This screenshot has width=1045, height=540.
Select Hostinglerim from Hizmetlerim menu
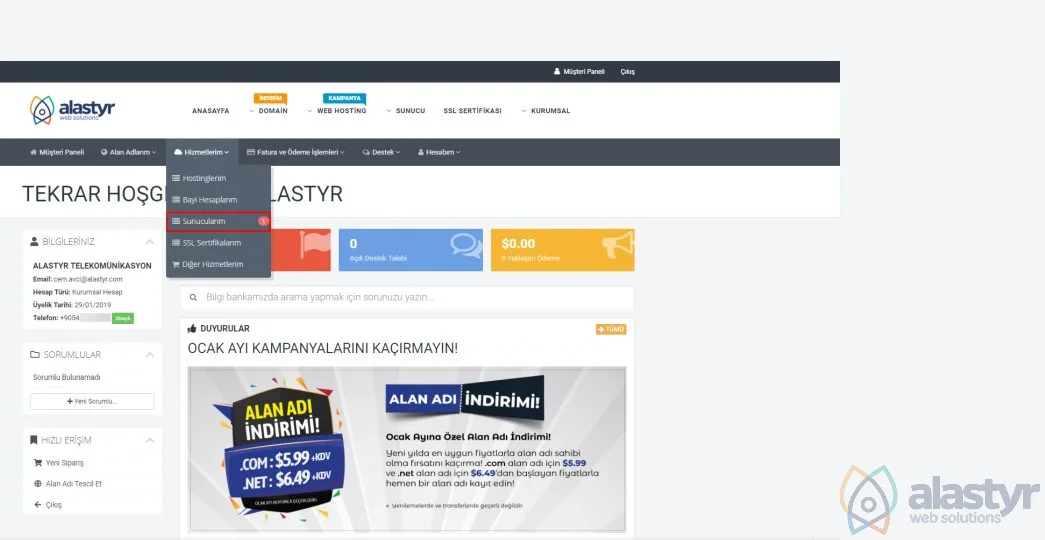coord(219,178)
